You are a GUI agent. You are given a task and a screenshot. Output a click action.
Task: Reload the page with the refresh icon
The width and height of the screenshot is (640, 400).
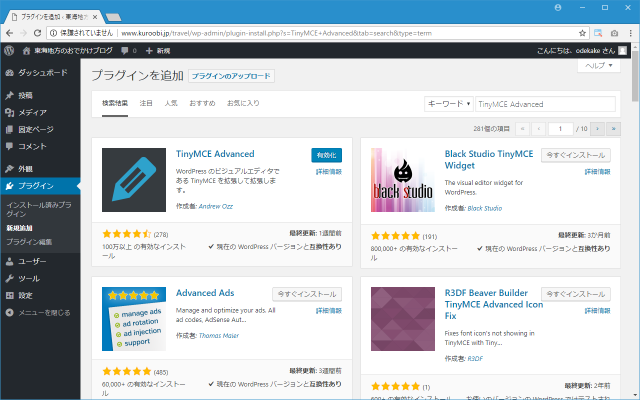[x=37, y=33]
